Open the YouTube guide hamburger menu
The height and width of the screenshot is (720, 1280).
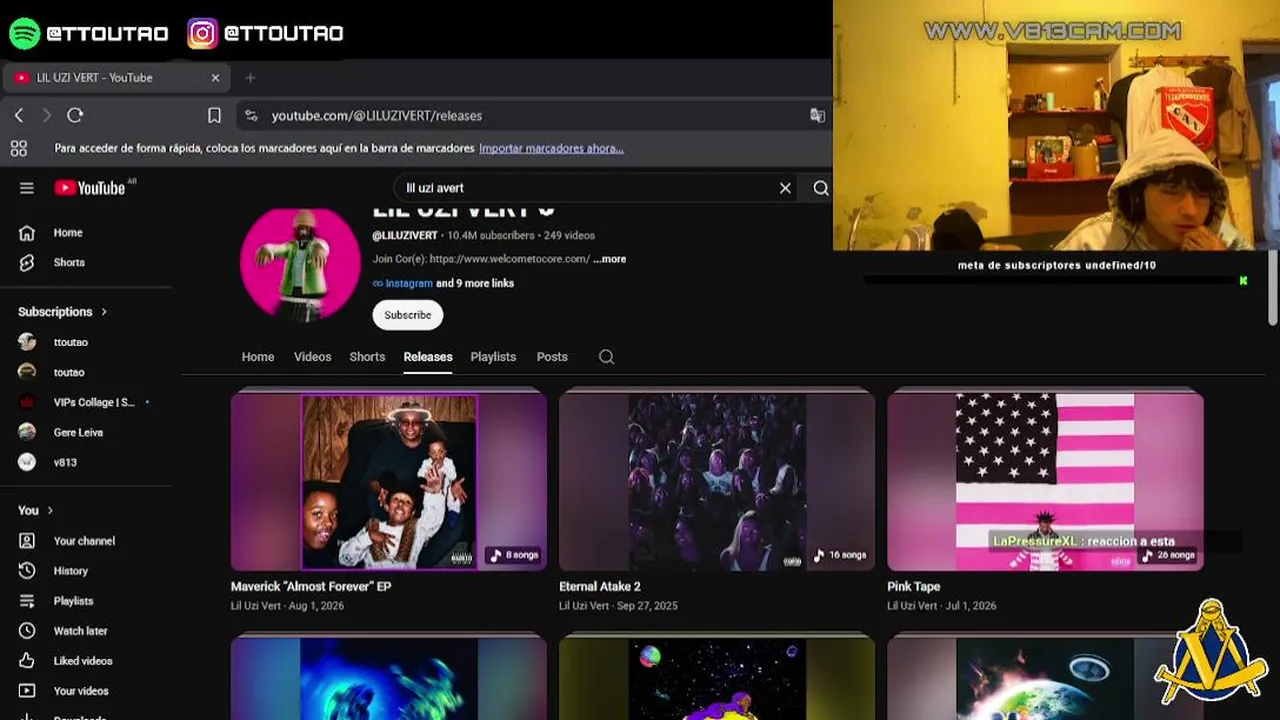pos(27,188)
